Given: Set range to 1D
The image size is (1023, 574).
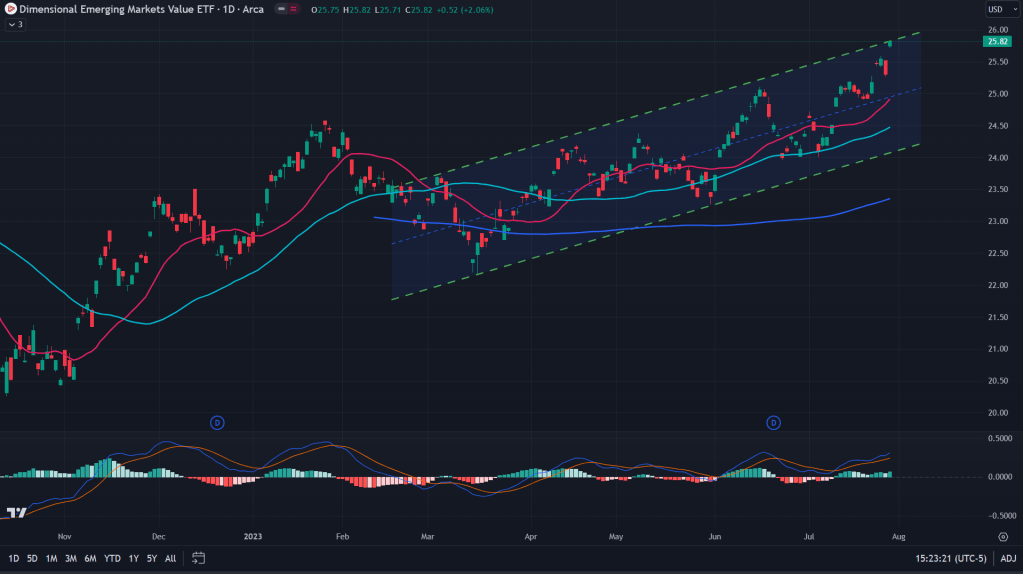Looking at the screenshot, I should point(13,558).
